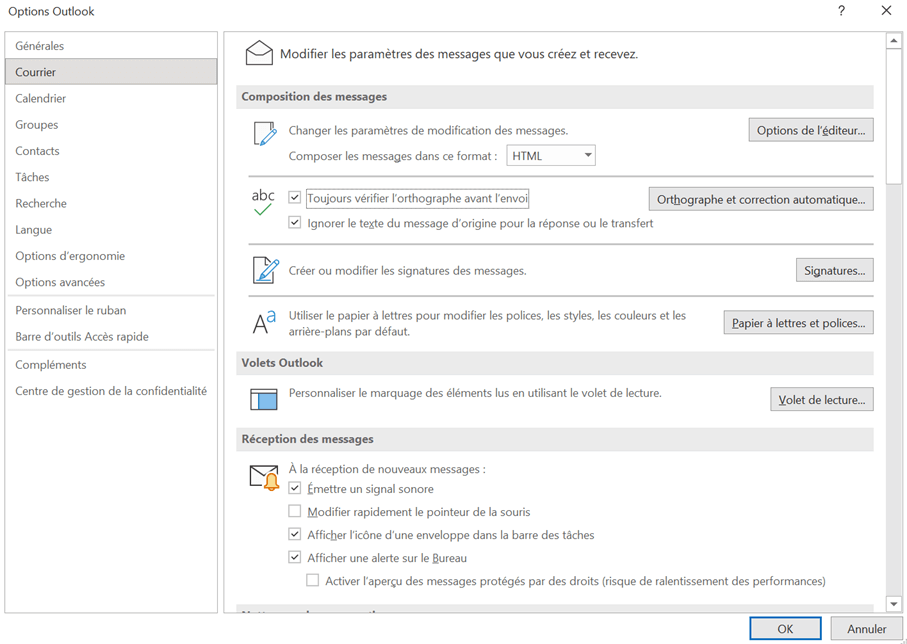This screenshot has width=907, height=644.
Task: Click the Annuler button
Action: pos(867,628)
